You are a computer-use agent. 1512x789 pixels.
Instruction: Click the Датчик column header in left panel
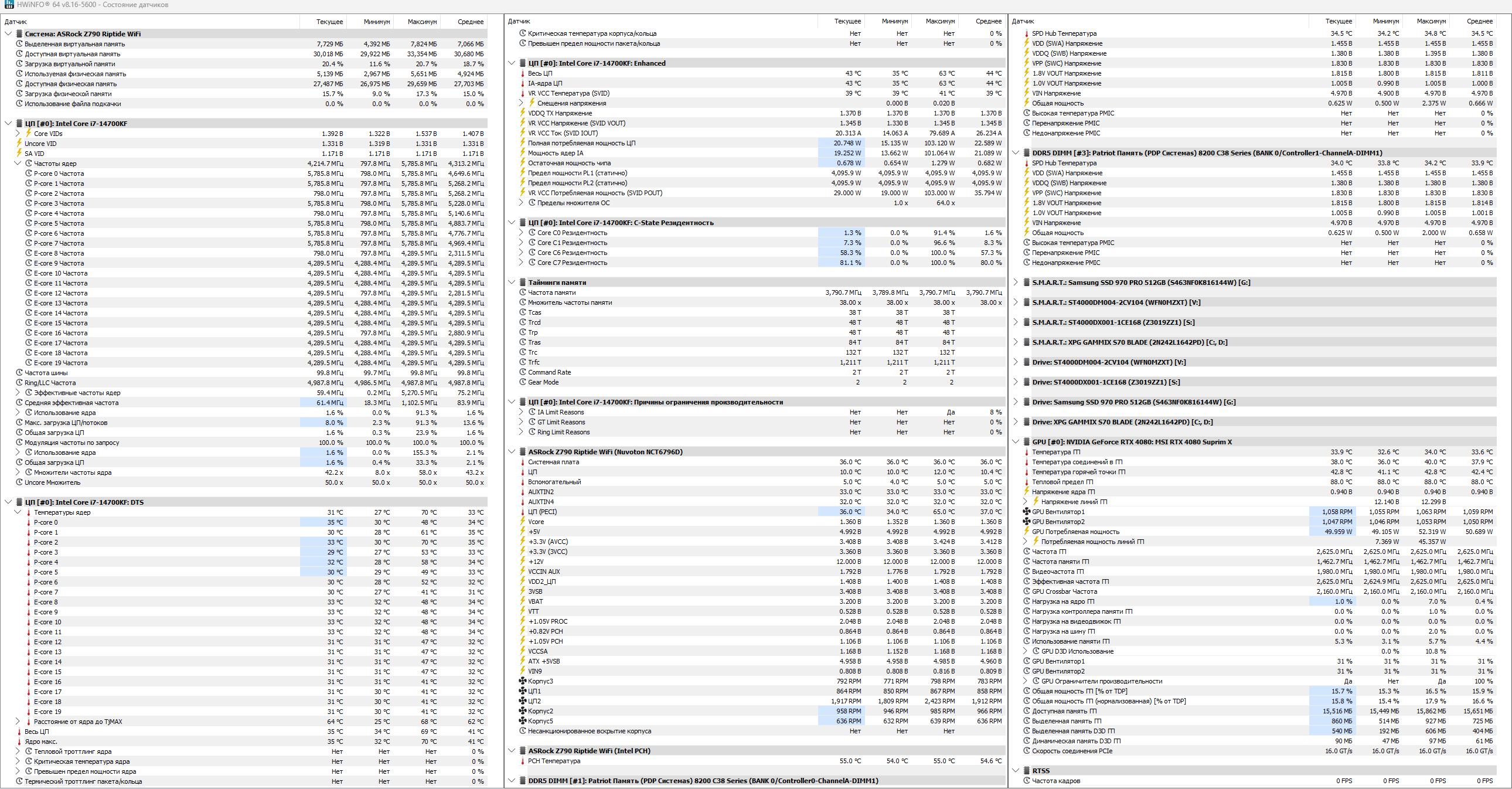tap(16, 22)
